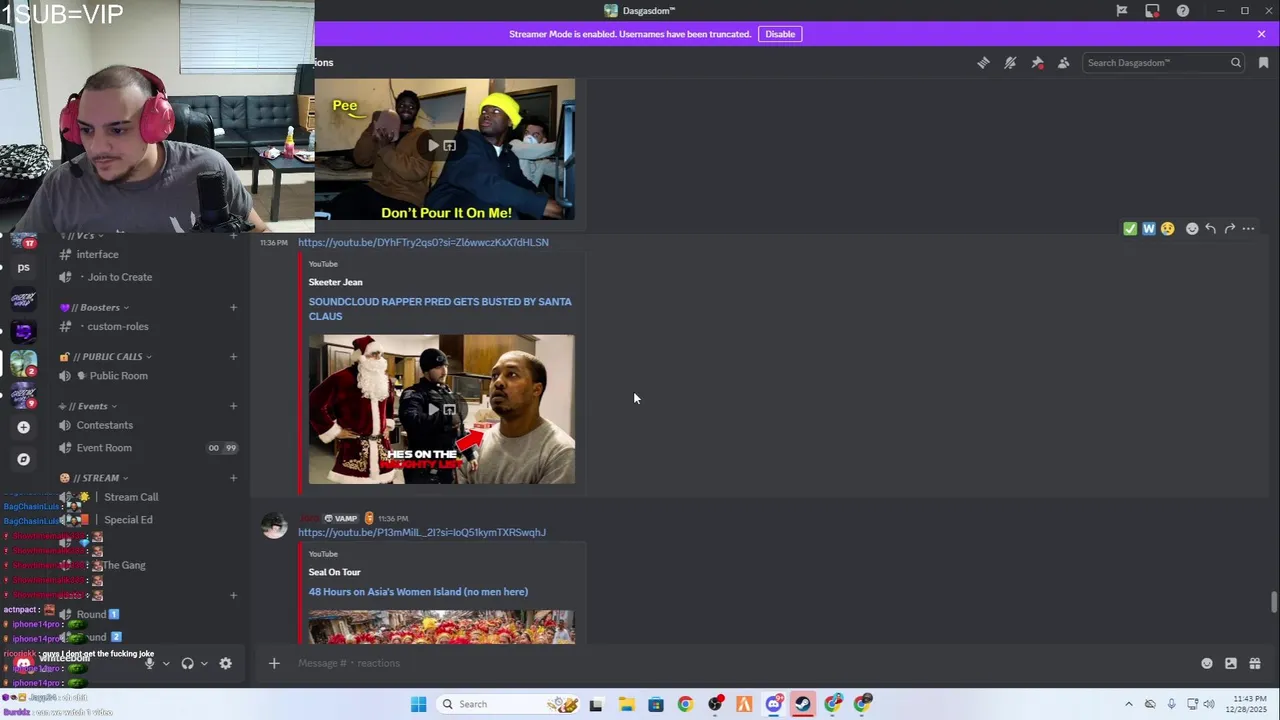Open User Settings gear icon
The width and height of the screenshot is (1280, 720).
(225, 663)
